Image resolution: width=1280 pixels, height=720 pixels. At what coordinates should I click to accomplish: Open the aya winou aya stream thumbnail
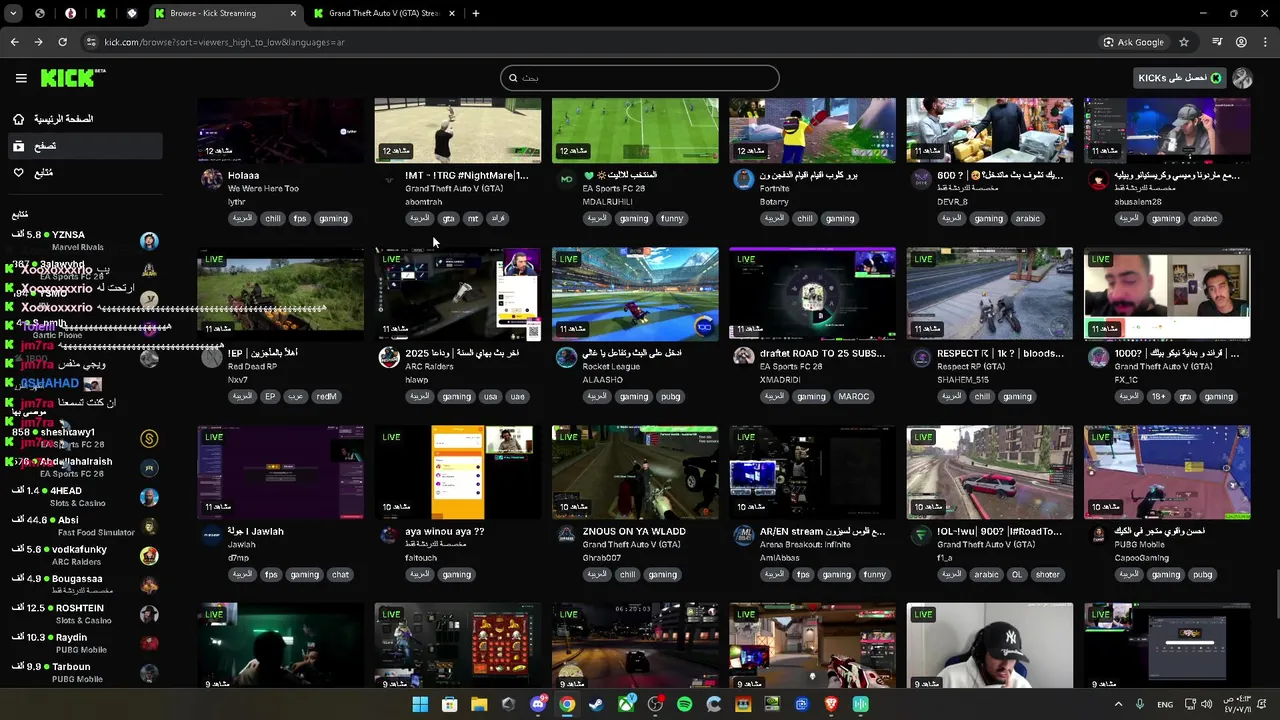(458, 472)
